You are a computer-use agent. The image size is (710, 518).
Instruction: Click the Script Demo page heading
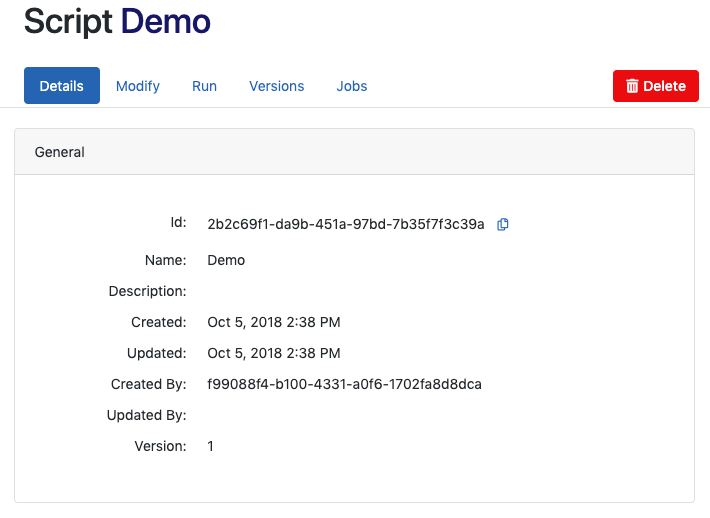[x=117, y=21]
